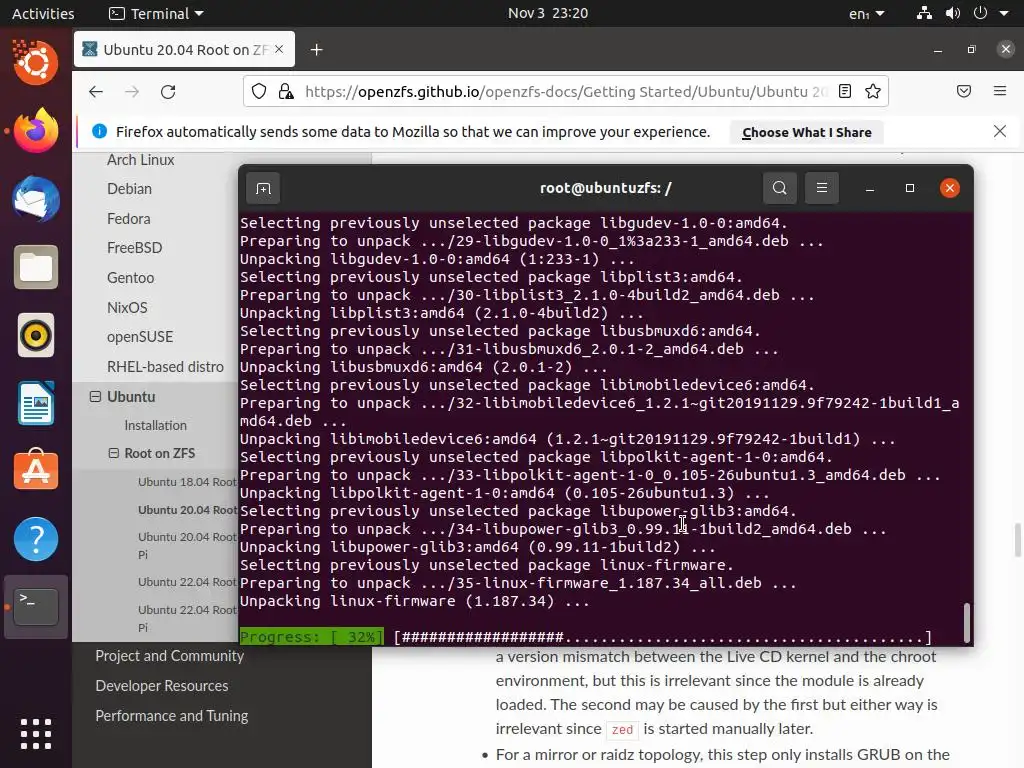1024x768 pixels.
Task: Open terminal hamburger menu
Action: [x=822, y=188]
